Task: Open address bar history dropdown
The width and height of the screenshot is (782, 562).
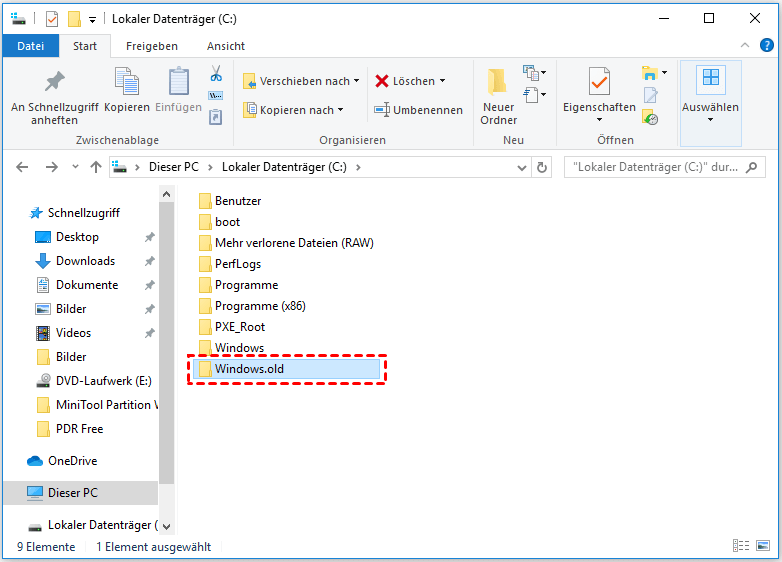Action: point(522,168)
